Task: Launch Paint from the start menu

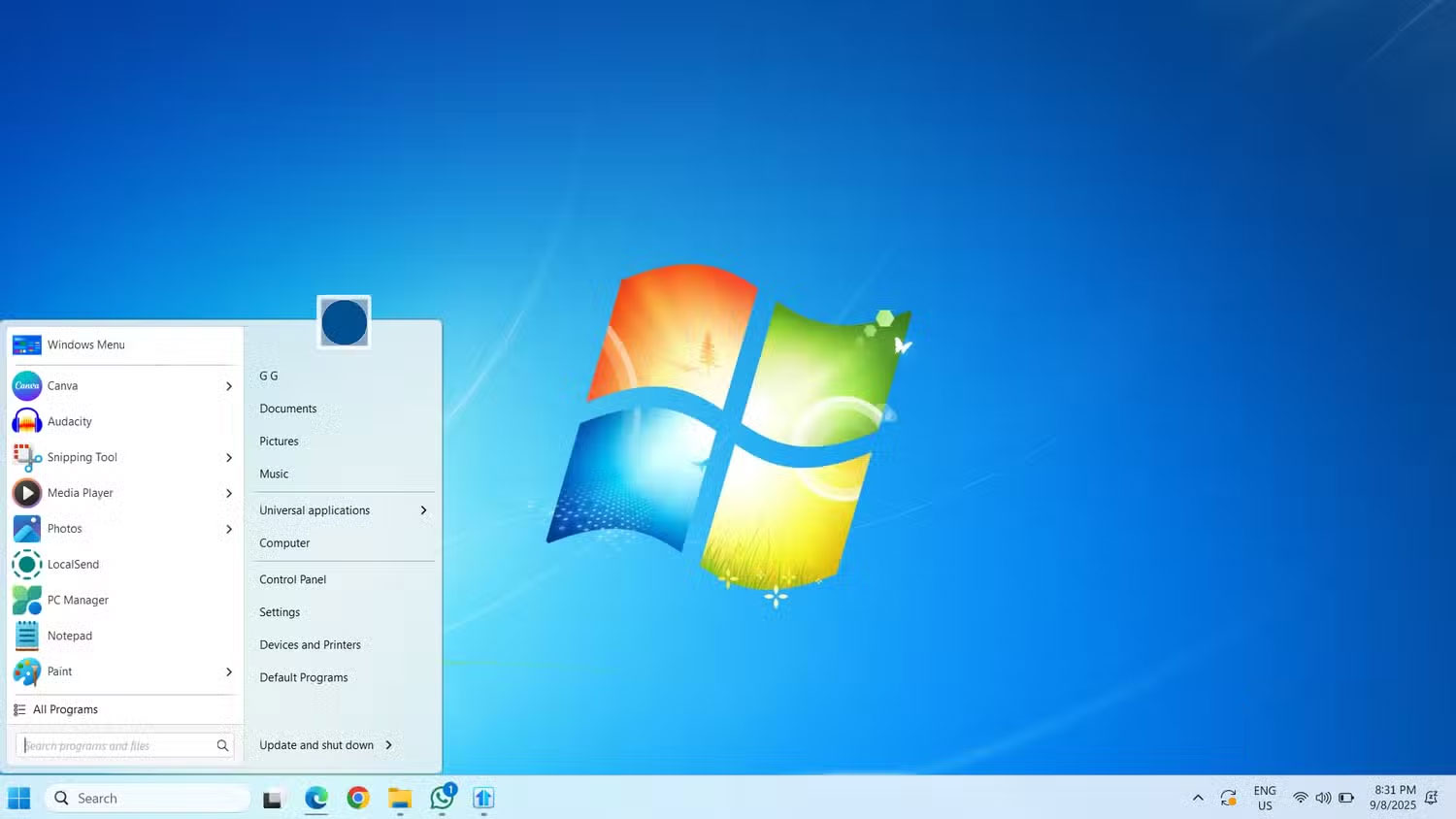Action: pos(58,672)
